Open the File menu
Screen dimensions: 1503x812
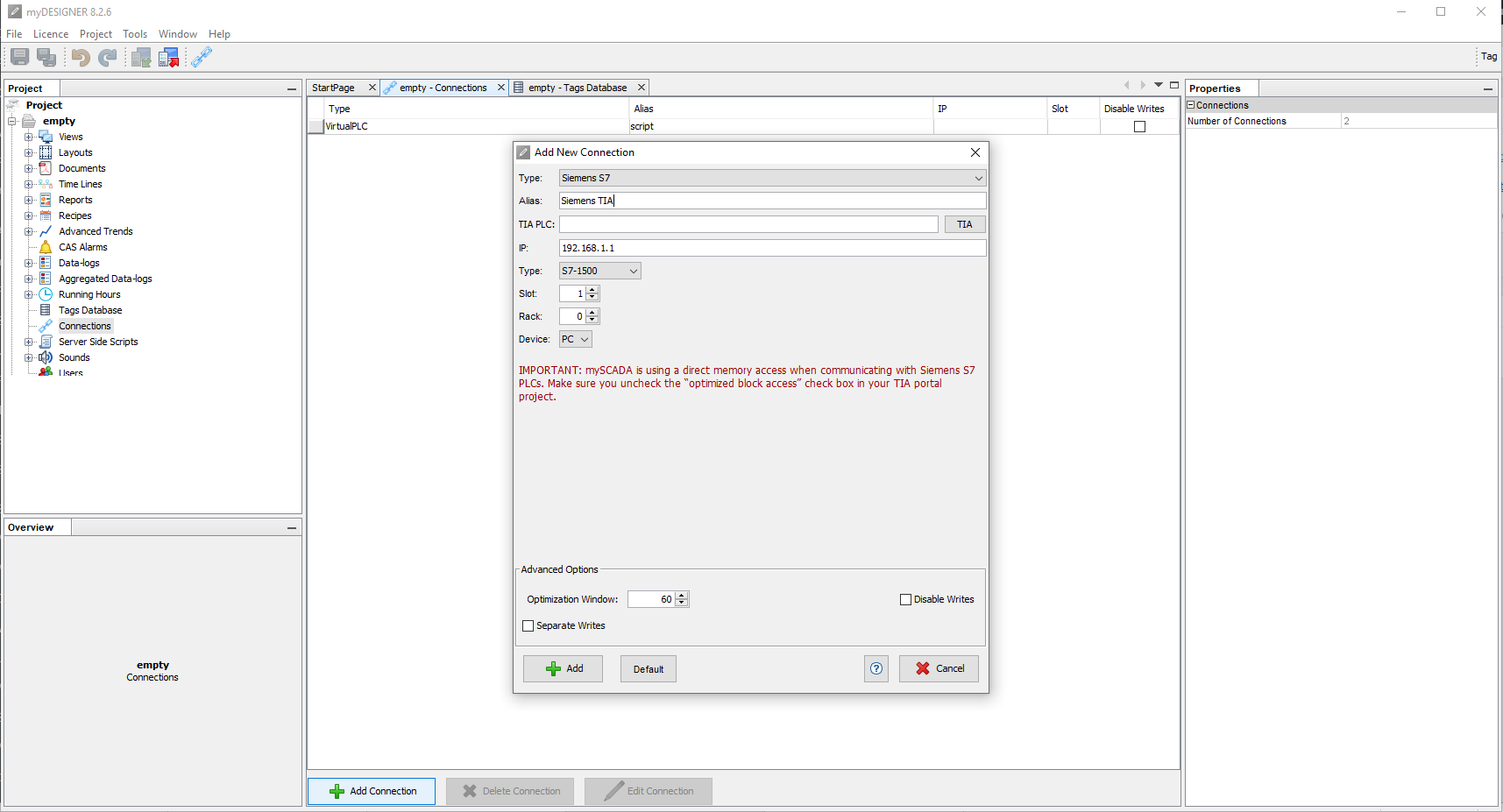14,34
